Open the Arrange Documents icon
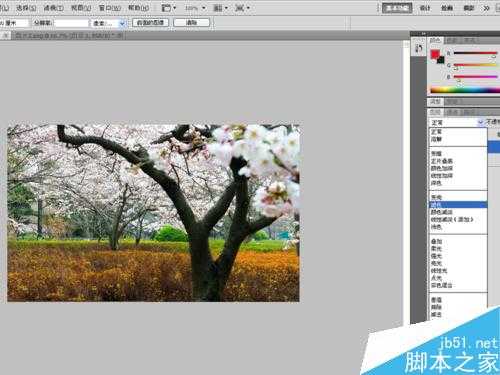Screen dimensions: 500x375 [220, 8]
